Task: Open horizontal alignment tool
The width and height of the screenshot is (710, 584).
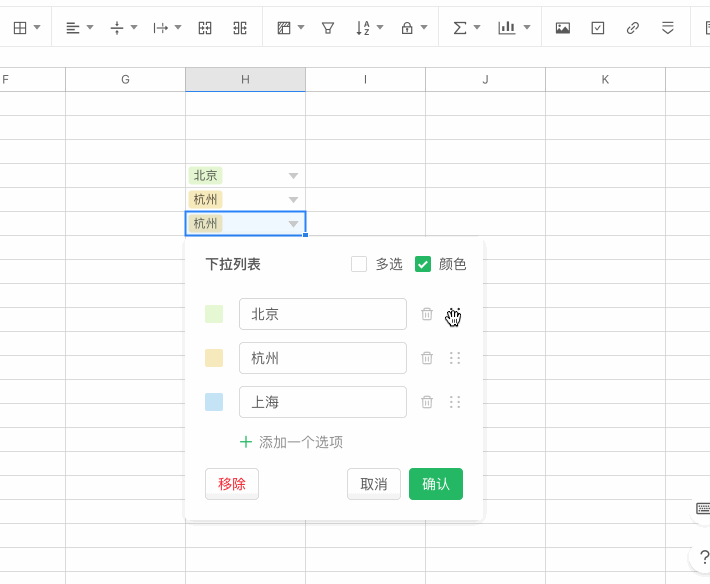Action: 72,28
